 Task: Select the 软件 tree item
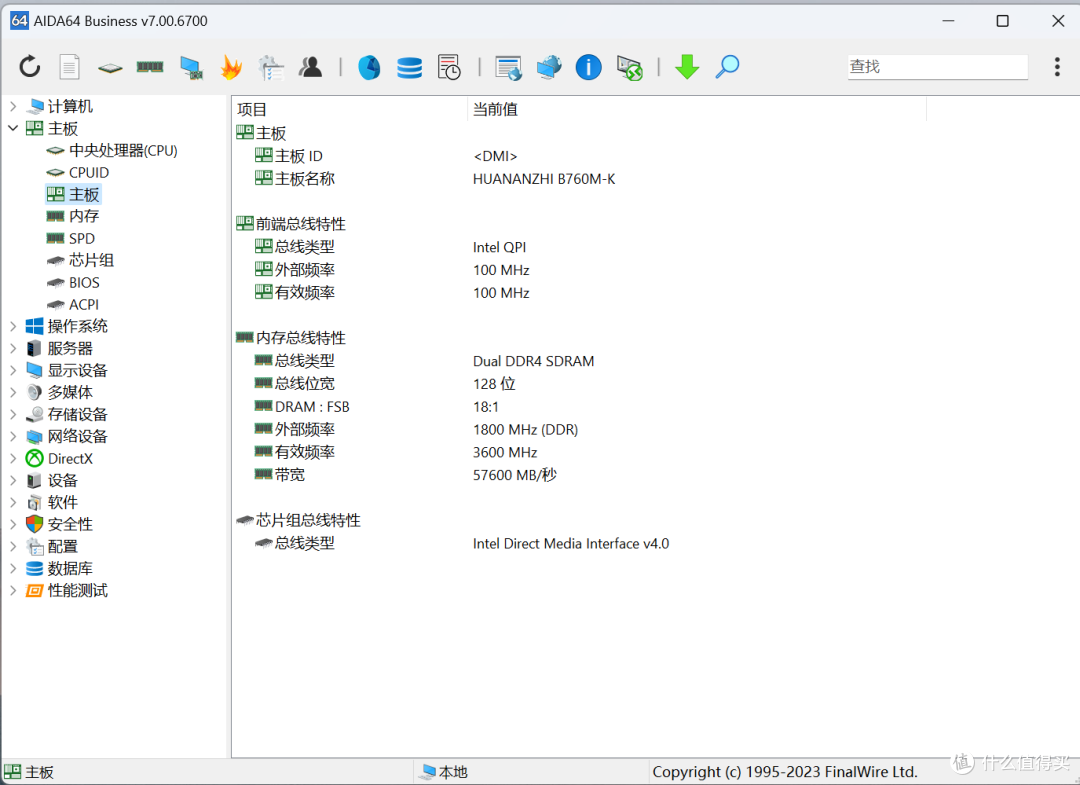coord(52,503)
